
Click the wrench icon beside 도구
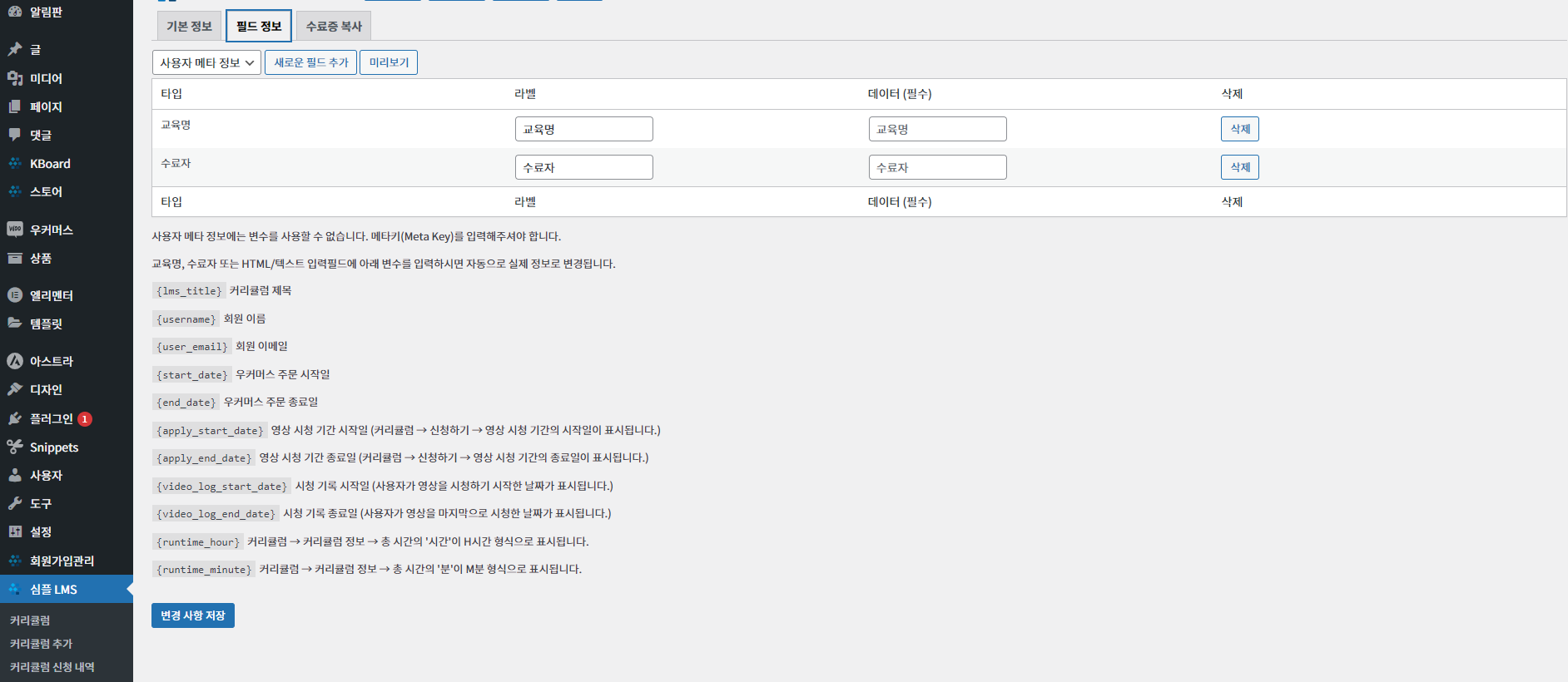[x=15, y=503]
